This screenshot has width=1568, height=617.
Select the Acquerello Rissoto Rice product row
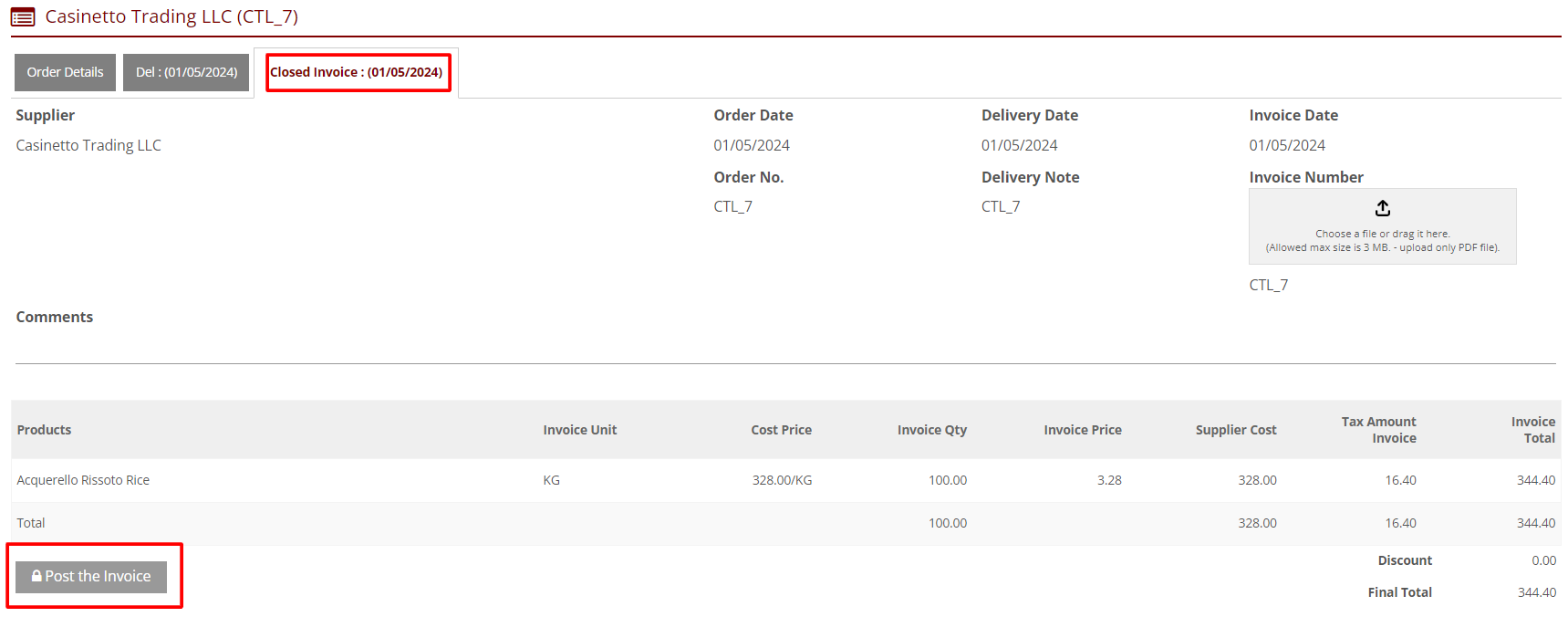[83, 480]
